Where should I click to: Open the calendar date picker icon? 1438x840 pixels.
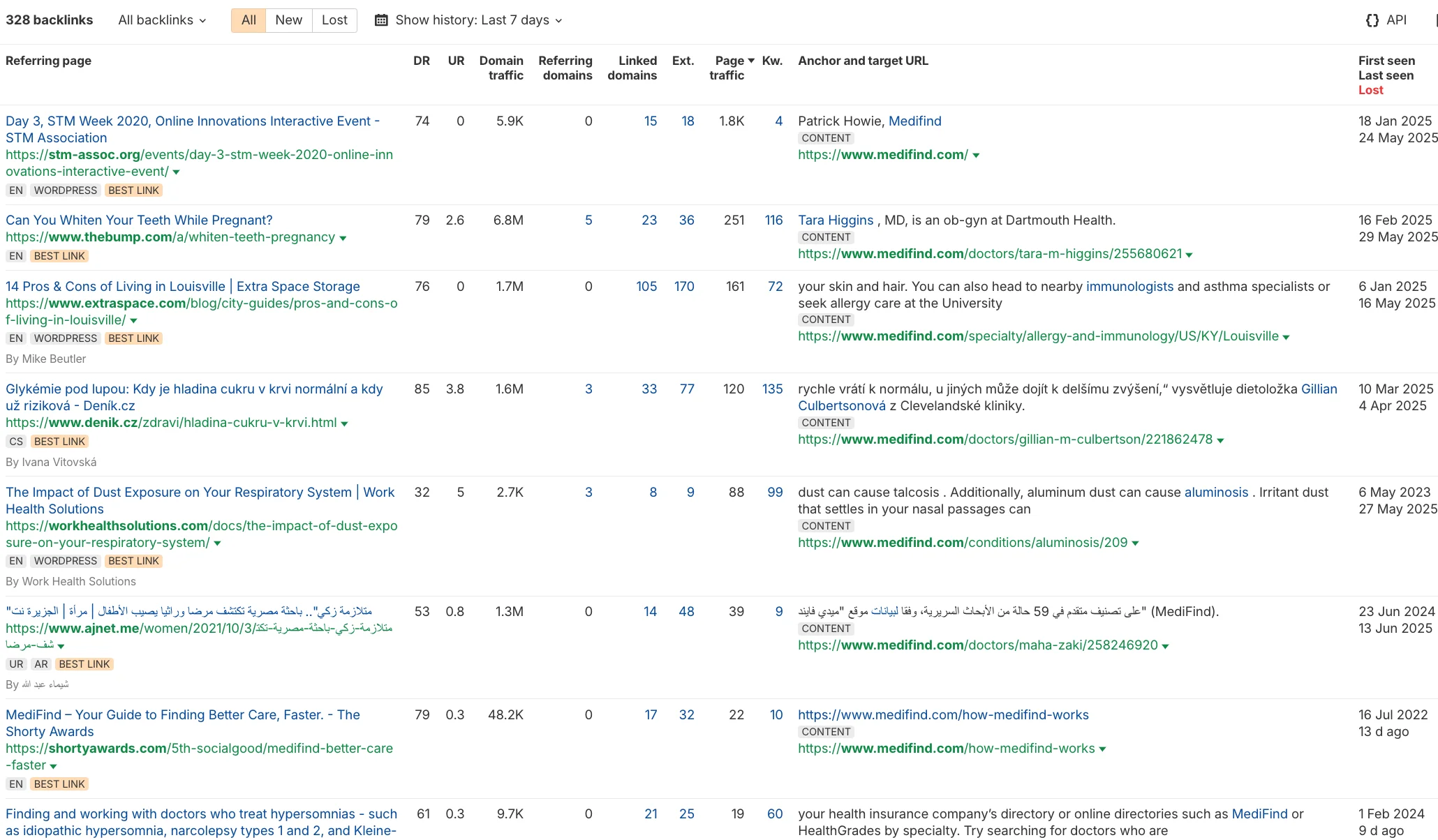[x=380, y=20]
